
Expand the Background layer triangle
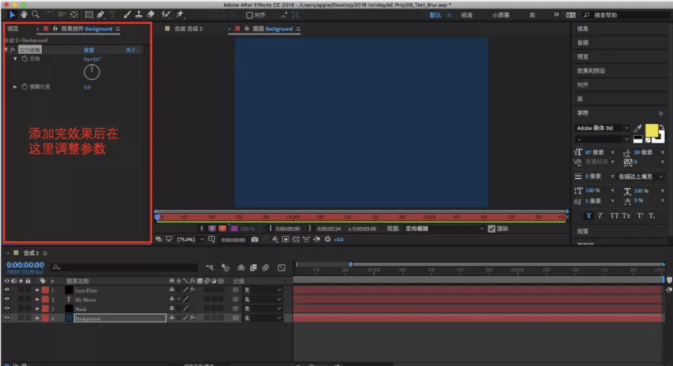tap(37, 318)
